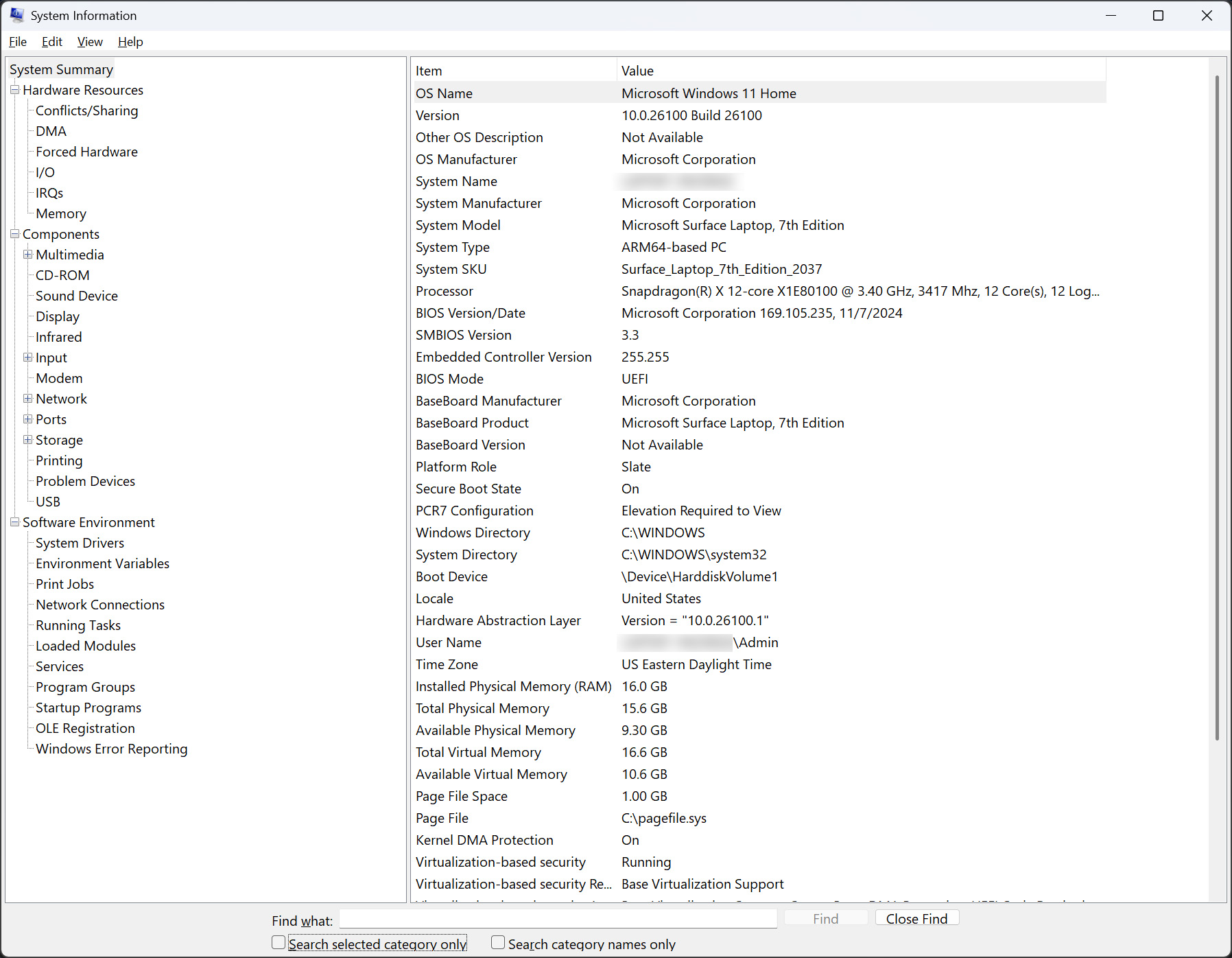Click the vertical scrollbar in details pane
The height and width of the screenshot is (958, 1232).
1217,412
